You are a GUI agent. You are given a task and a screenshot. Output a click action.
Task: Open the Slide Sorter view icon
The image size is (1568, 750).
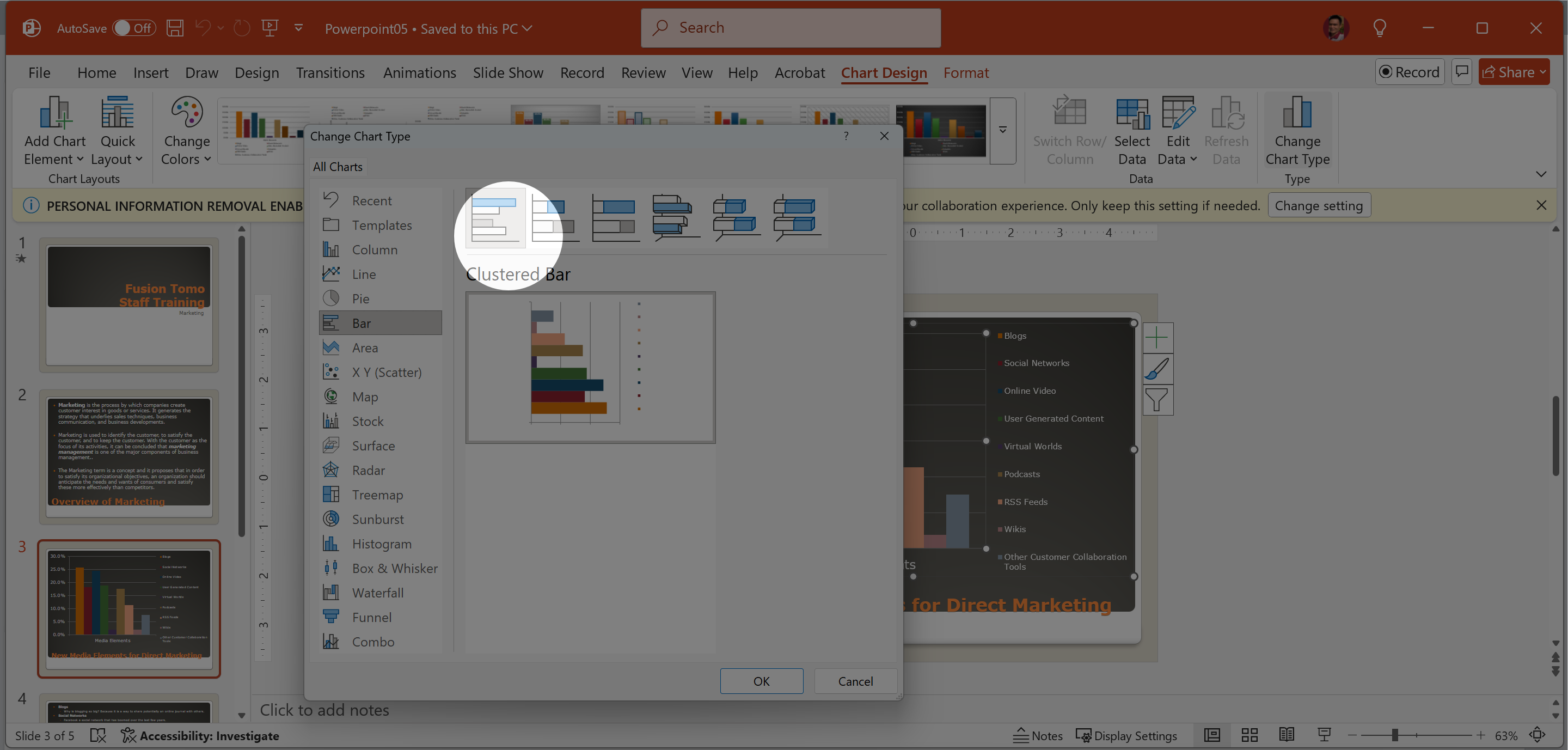tap(1249, 735)
